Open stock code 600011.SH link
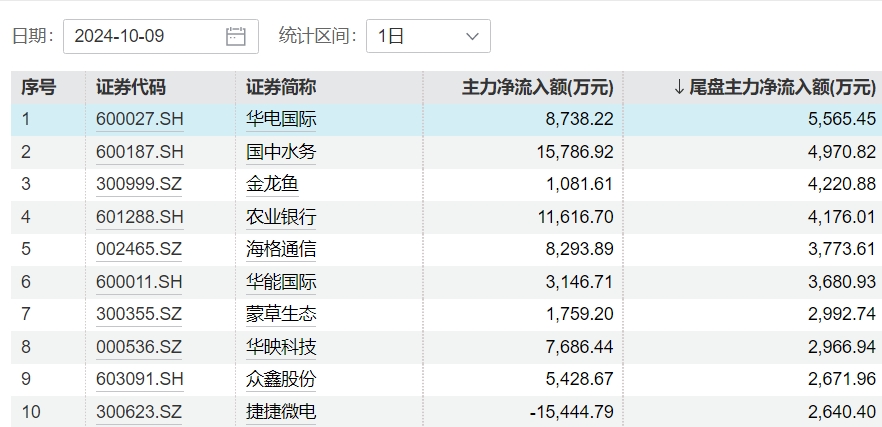 tap(140, 282)
